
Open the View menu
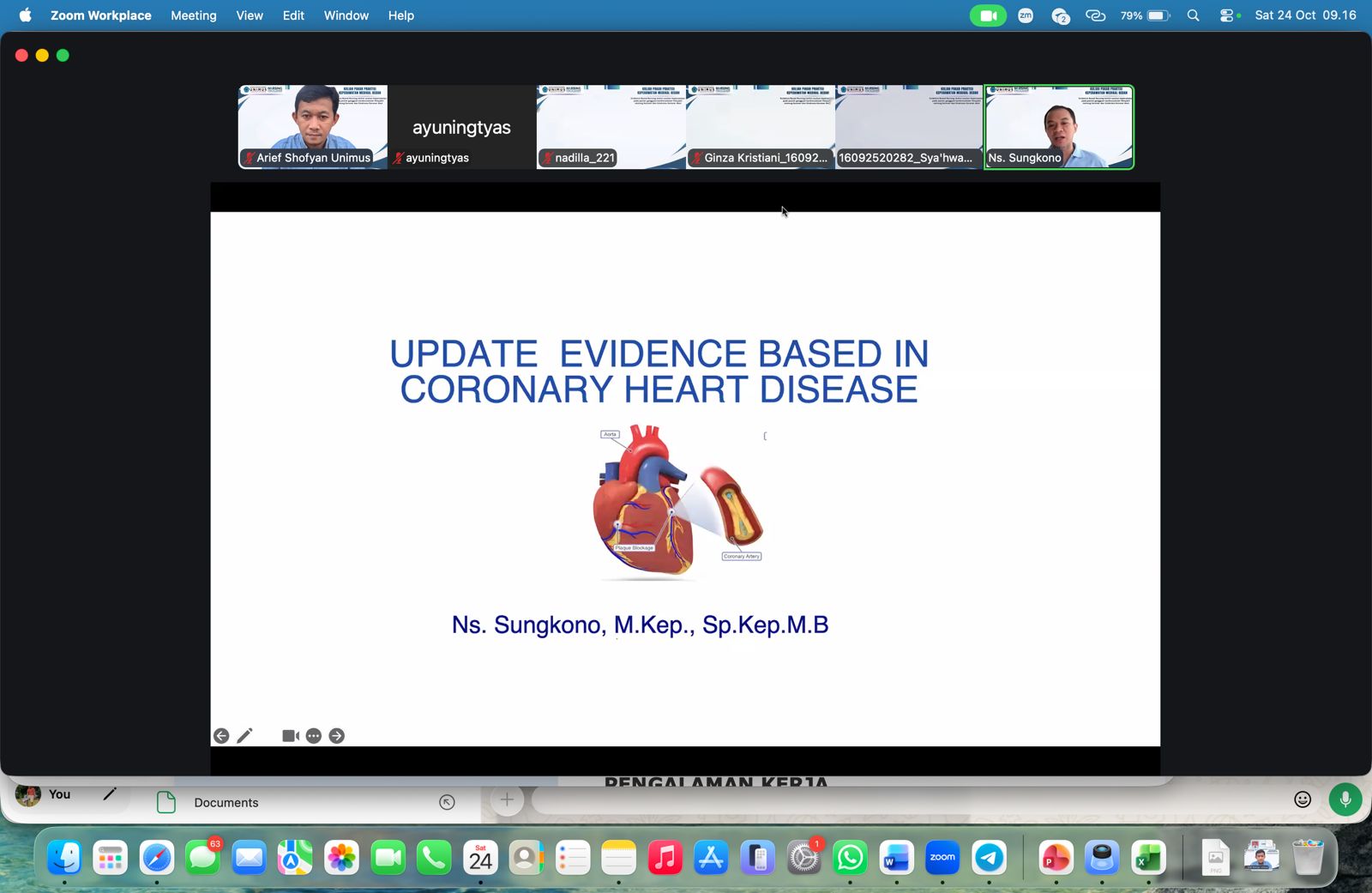tap(250, 15)
